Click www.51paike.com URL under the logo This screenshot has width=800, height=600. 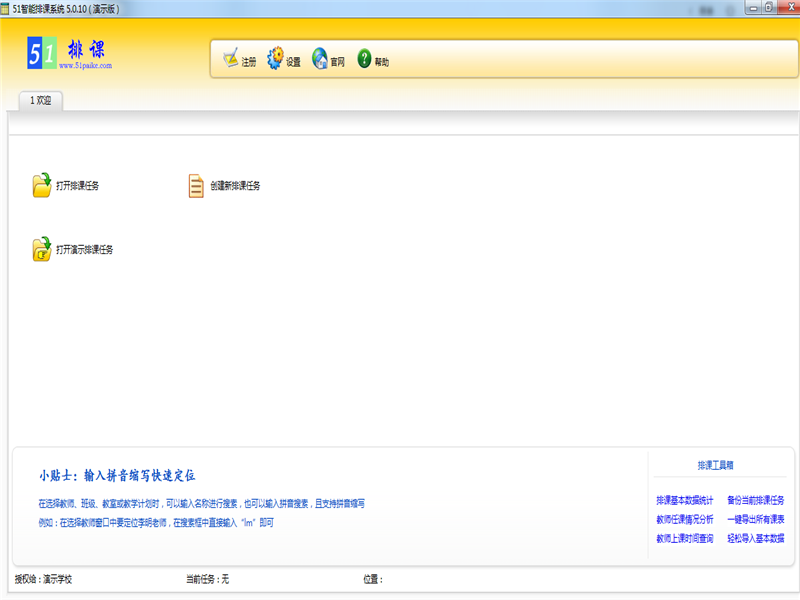[85, 65]
